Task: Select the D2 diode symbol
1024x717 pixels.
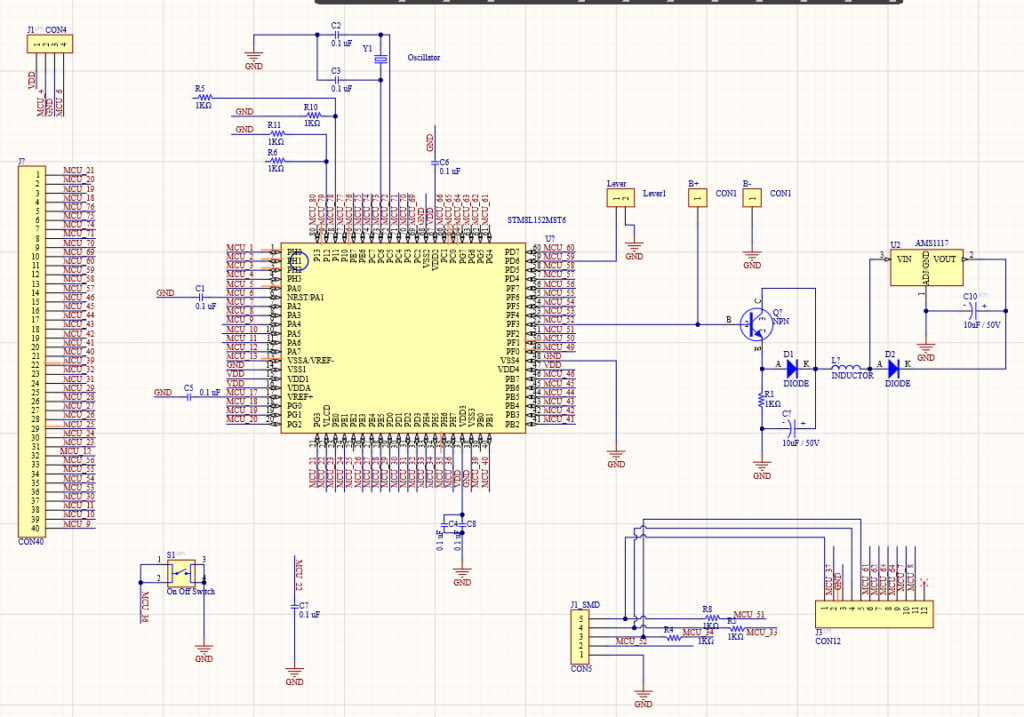Action: pyautogui.click(x=893, y=369)
